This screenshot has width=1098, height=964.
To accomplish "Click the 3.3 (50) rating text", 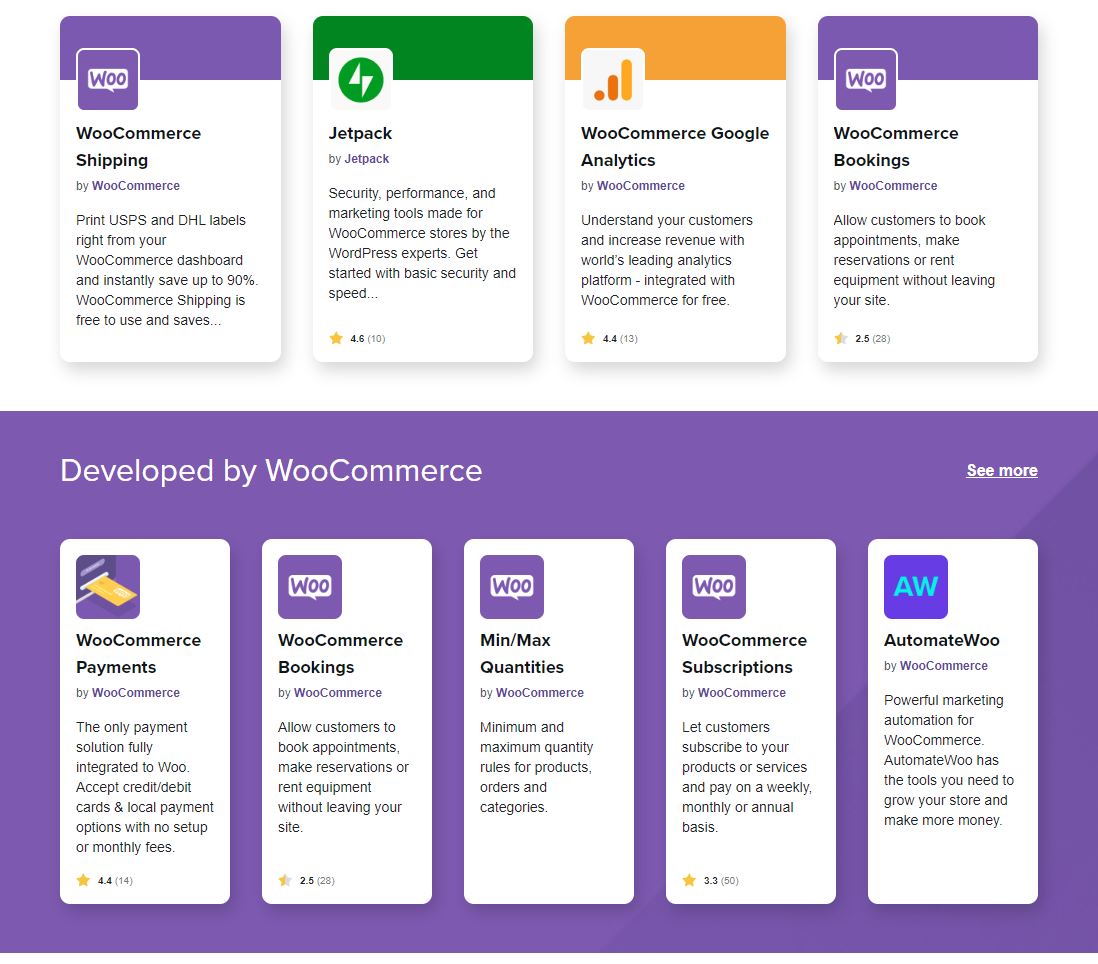I will click(x=721, y=881).
